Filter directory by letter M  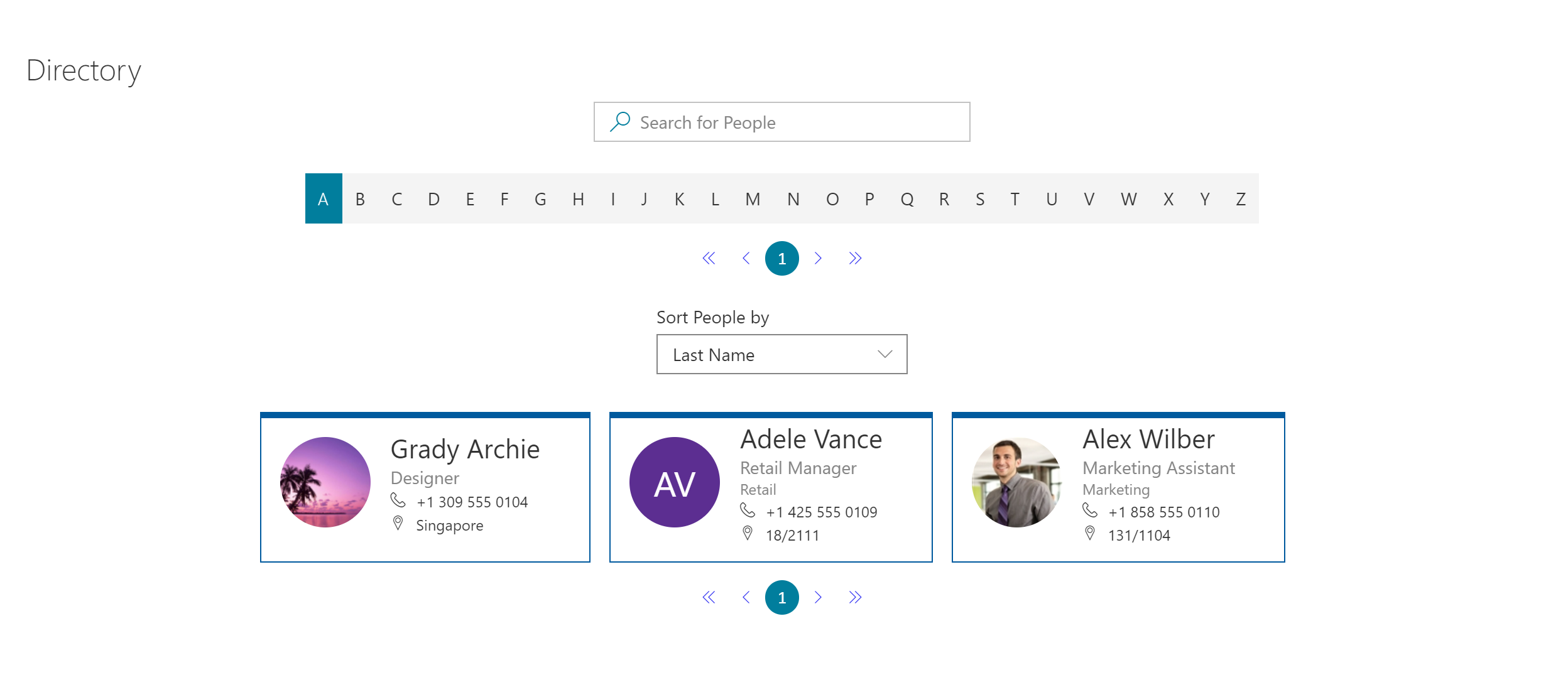(x=753, y=198)
